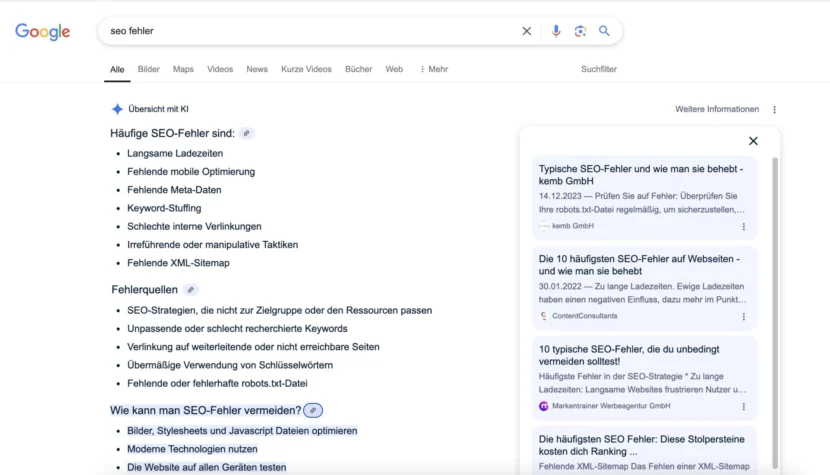830x475 pixels.
Task: Click the link icon next to "Fehlerquellen"
Action: point(190,290)
